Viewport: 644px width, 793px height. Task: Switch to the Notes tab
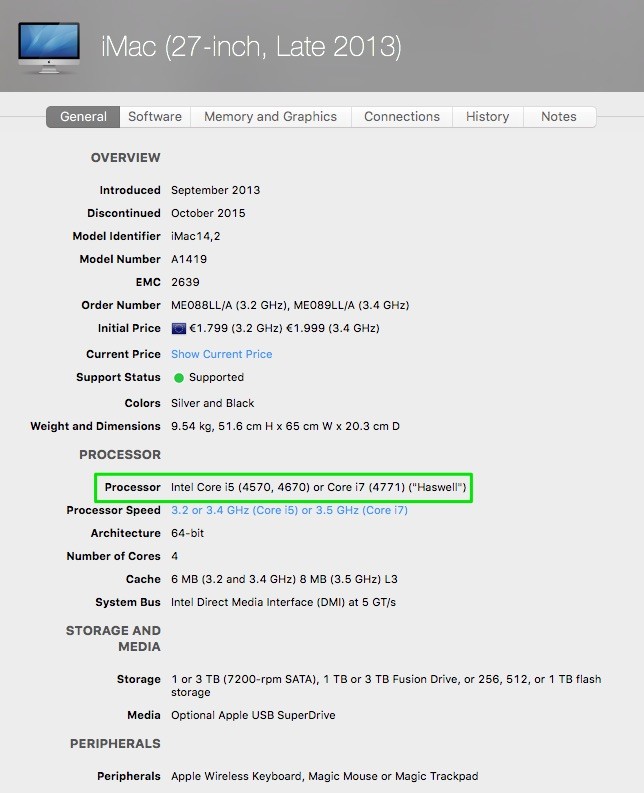point(559,117)
